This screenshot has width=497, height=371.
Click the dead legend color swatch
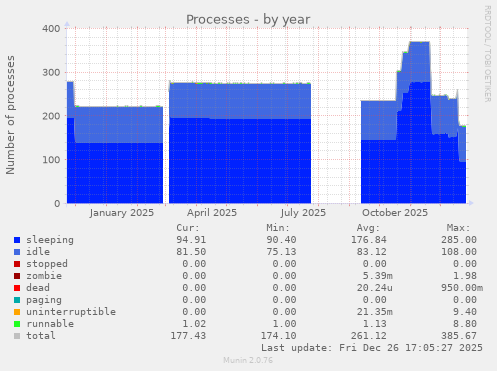pyautogui.click(x=17, y=288)
